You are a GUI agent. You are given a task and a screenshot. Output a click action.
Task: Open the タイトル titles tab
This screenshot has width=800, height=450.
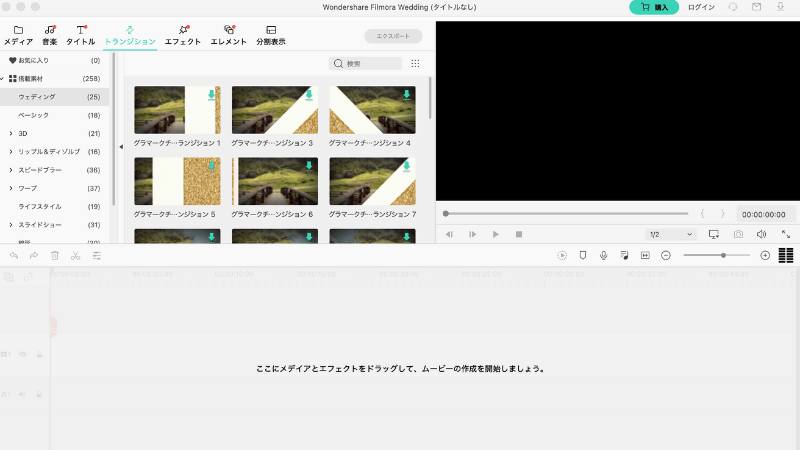tap(81, 35)
